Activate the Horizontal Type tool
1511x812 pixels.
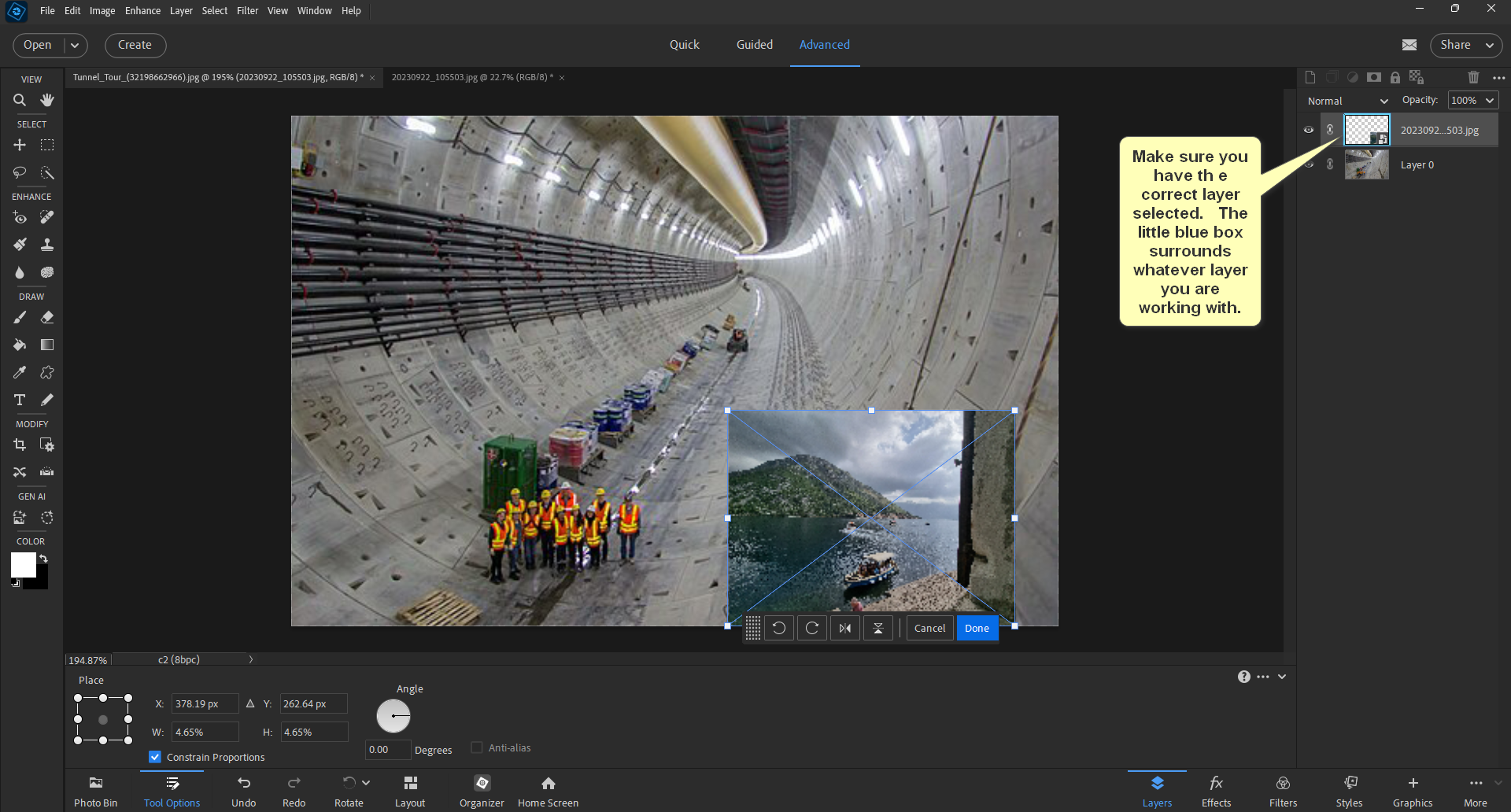point(19,400)
